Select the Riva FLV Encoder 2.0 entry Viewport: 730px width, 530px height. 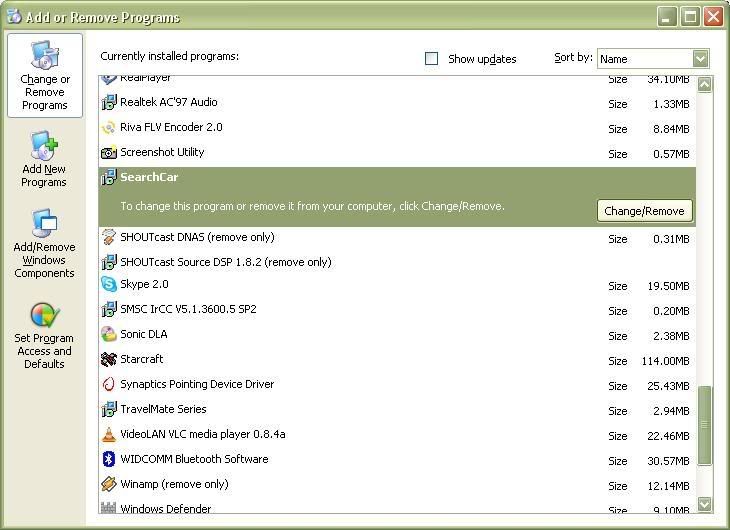click(397, 128)
